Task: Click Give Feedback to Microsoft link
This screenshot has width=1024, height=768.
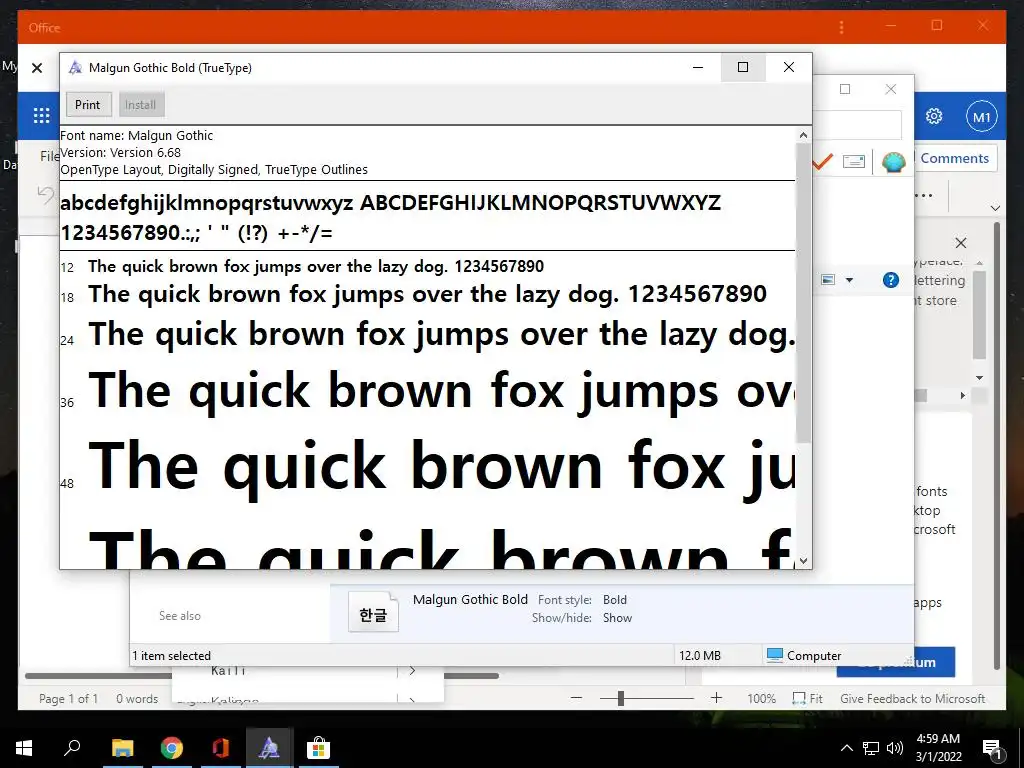Action: 912,699
